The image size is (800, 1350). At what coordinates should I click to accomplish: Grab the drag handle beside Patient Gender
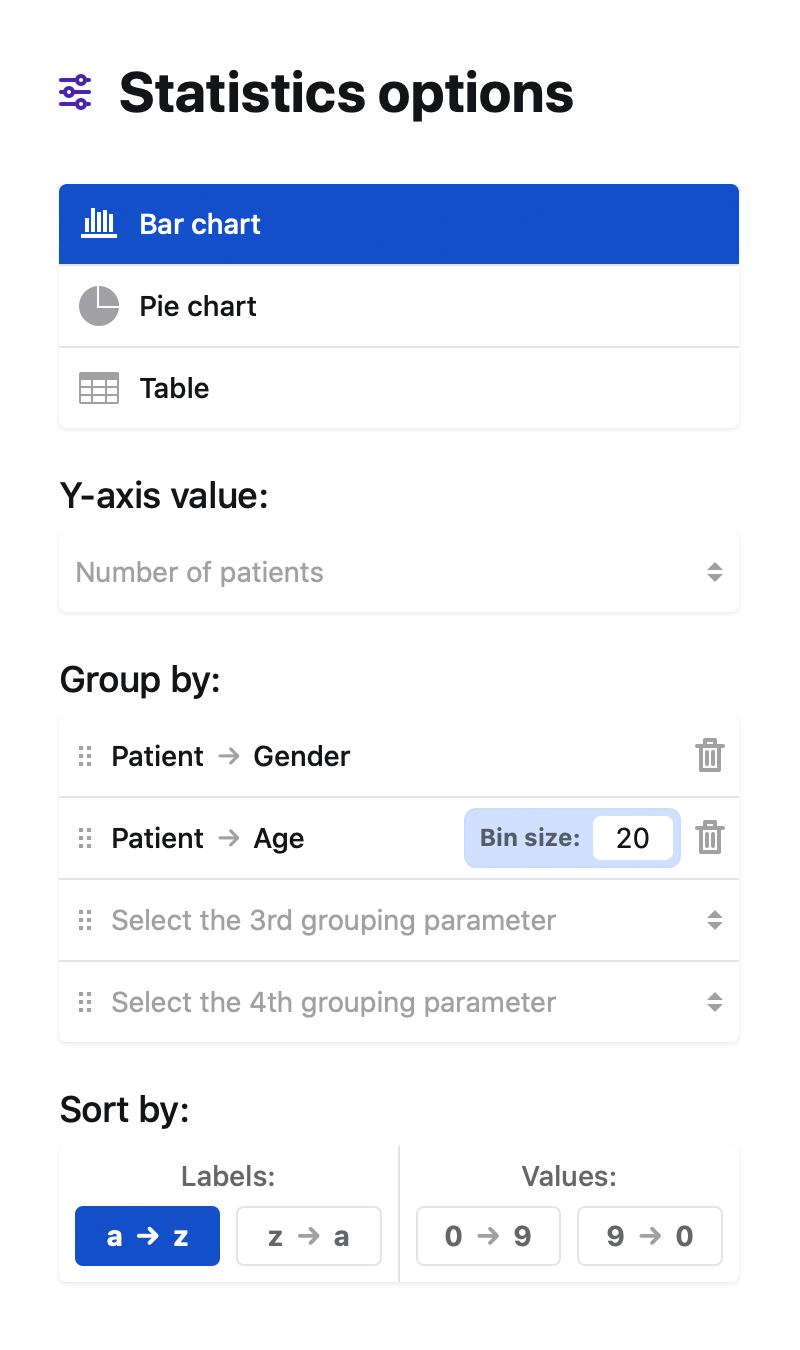(x=85, y=756)
